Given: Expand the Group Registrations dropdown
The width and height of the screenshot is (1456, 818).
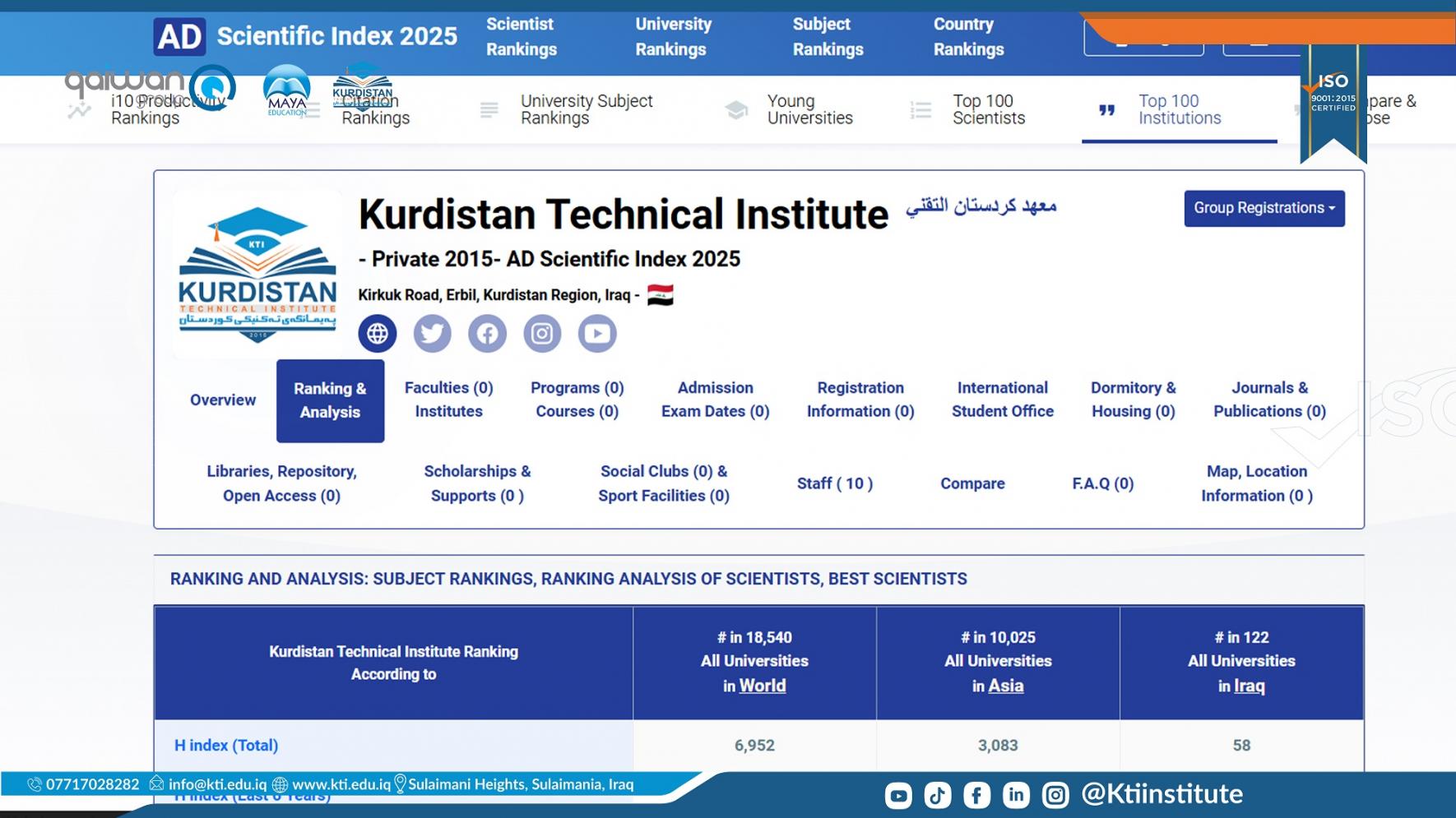Looking at the screenshot, I should click(x=1264, y=208).
